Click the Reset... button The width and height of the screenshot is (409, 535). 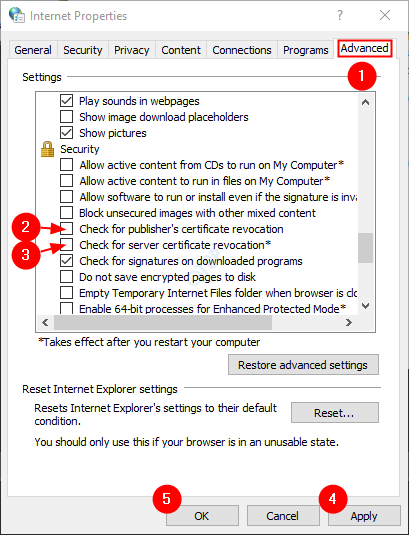(335, 413)
